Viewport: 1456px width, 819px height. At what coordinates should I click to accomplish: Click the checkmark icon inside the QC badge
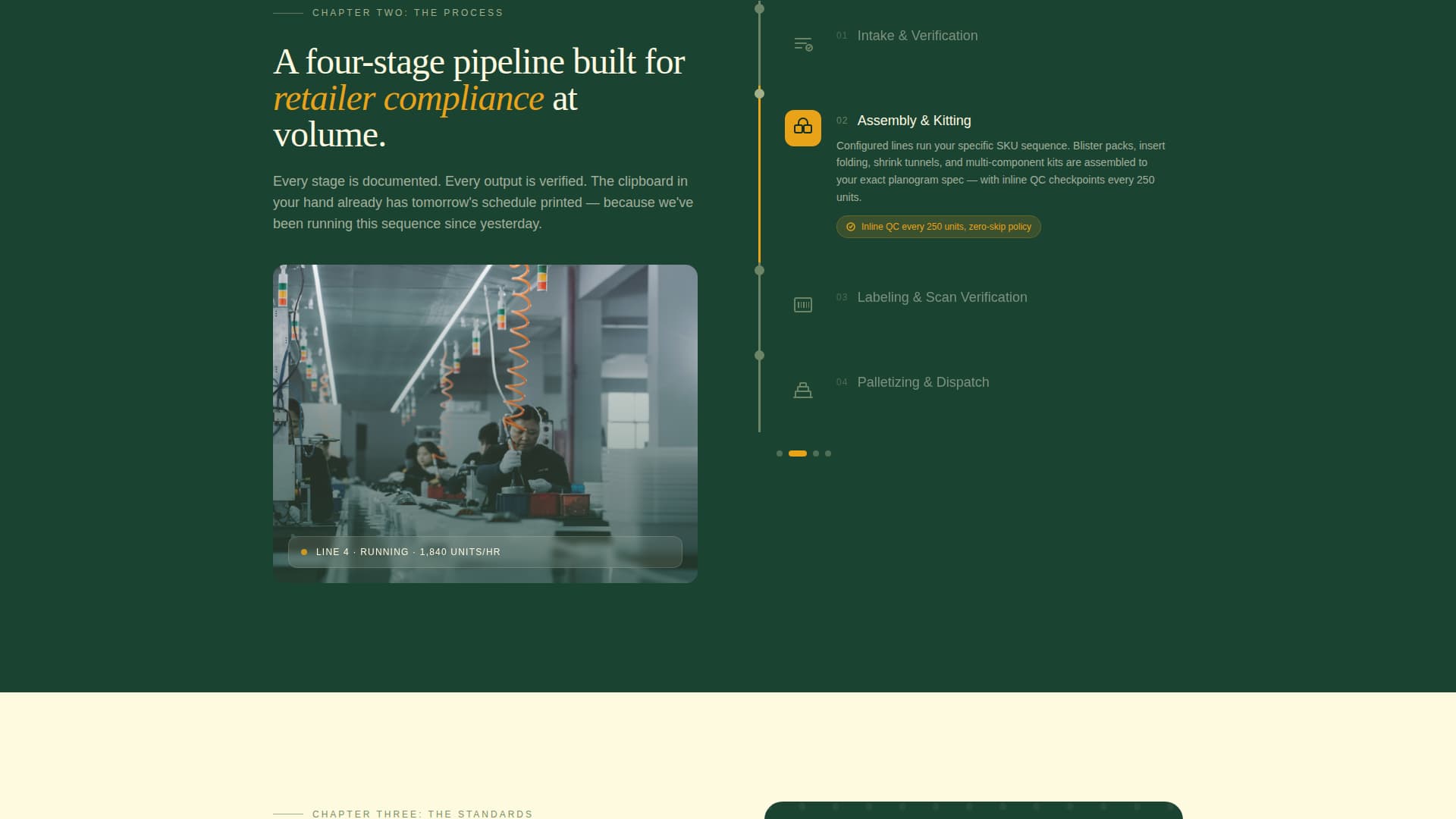tap(850, 226)
